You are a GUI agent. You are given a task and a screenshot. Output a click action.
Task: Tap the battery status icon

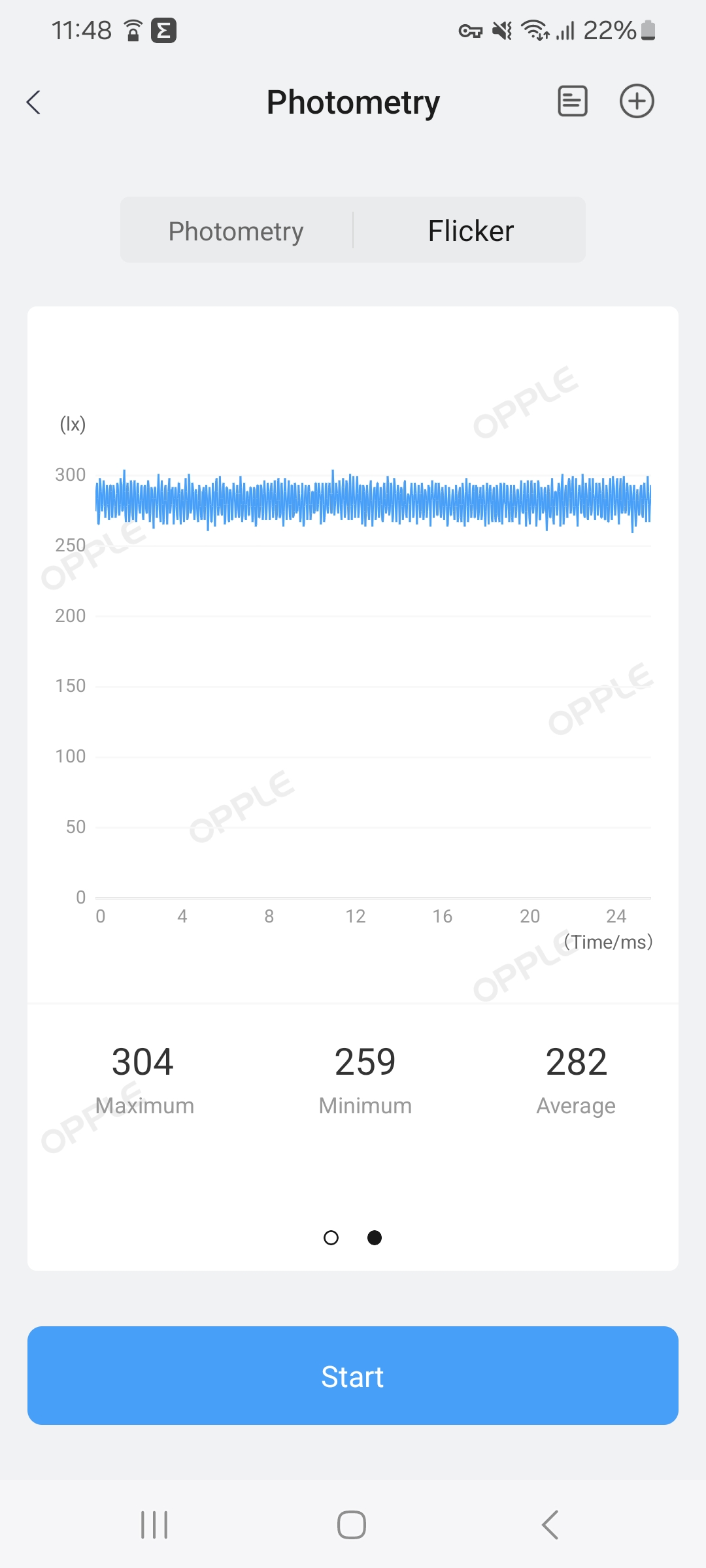coord(648,31)
